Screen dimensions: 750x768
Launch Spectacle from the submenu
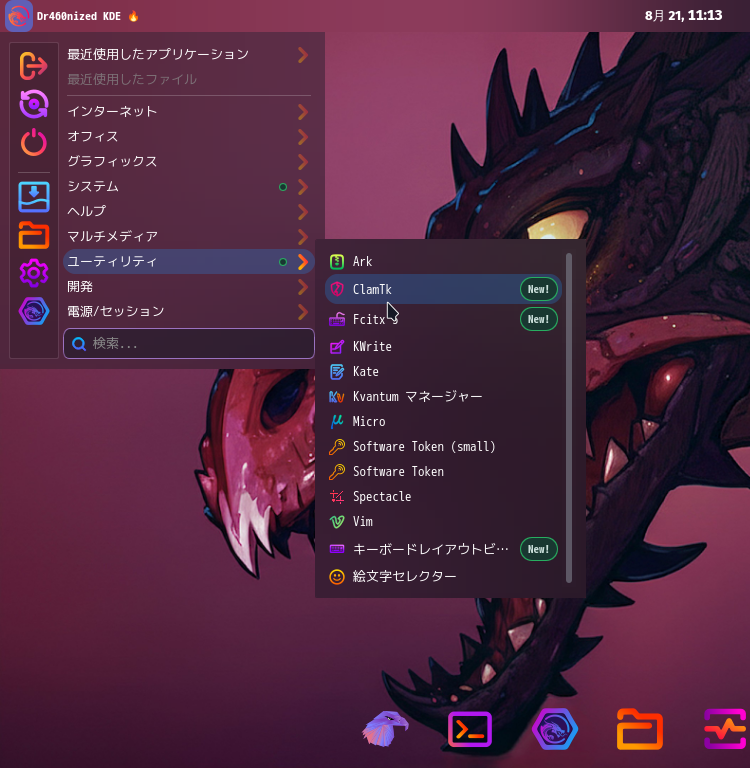[443, 497]
